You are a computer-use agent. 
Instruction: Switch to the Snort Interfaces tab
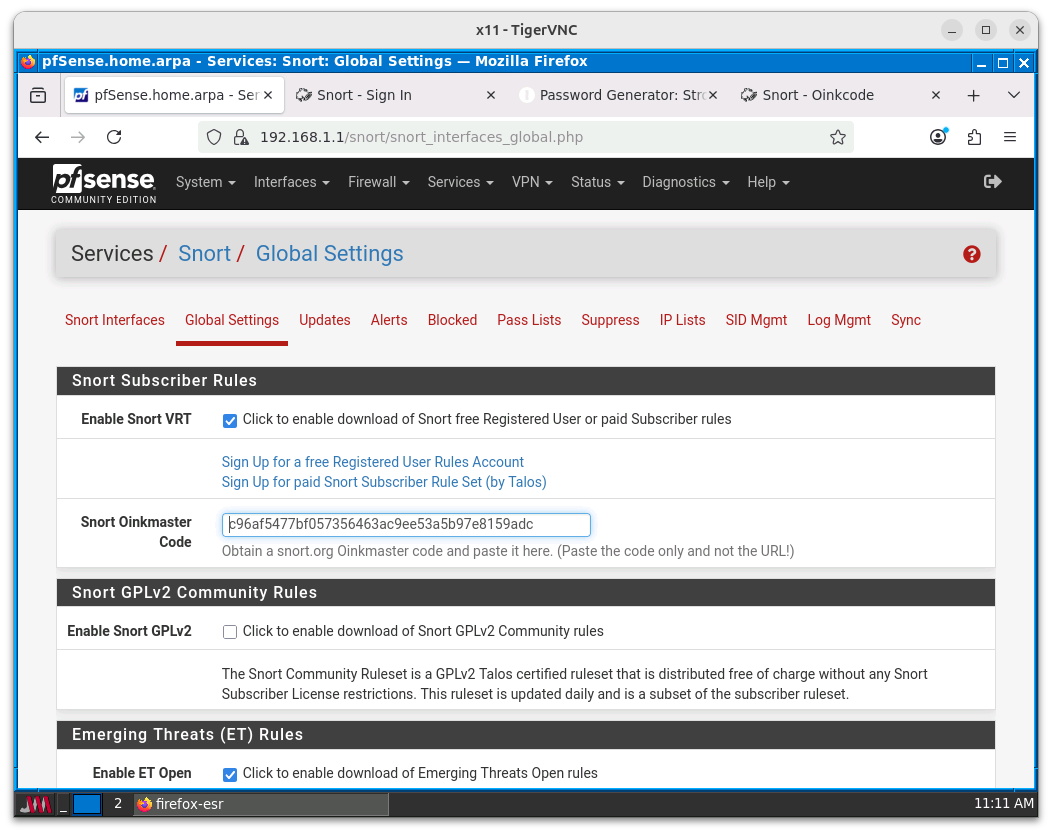coord(115,320)
